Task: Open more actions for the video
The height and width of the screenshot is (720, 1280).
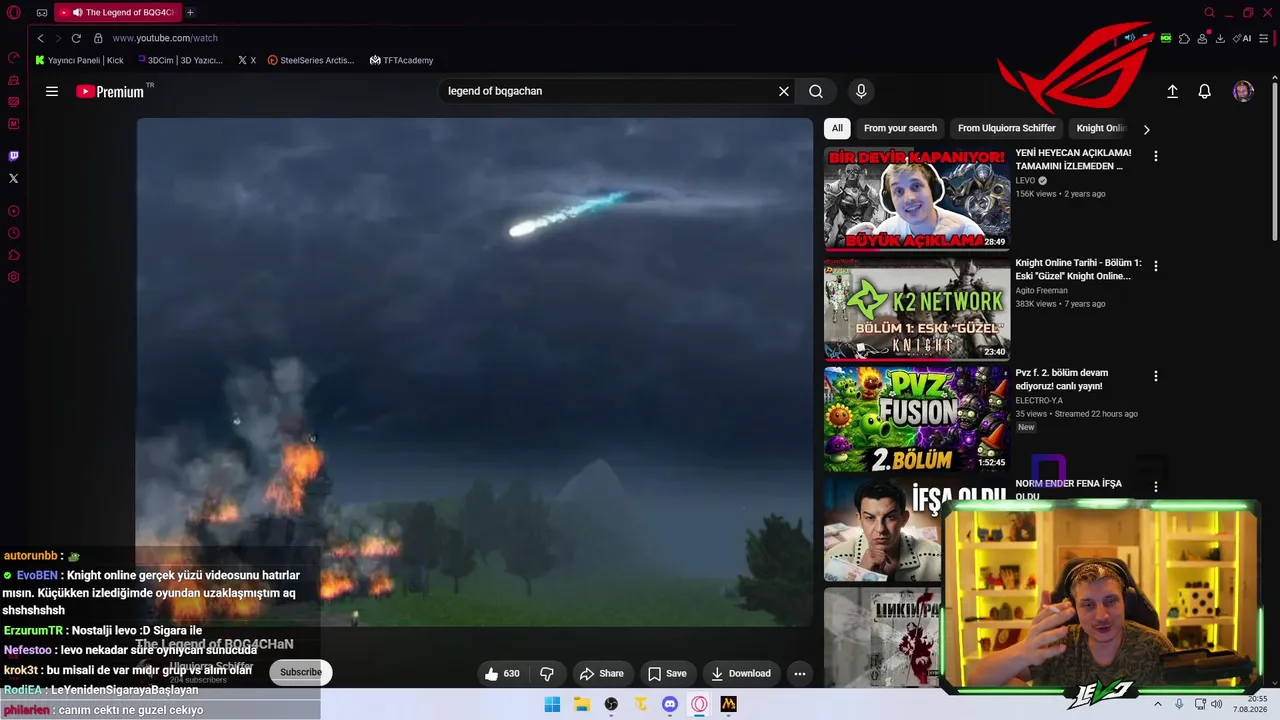Action: pos(799,674)
